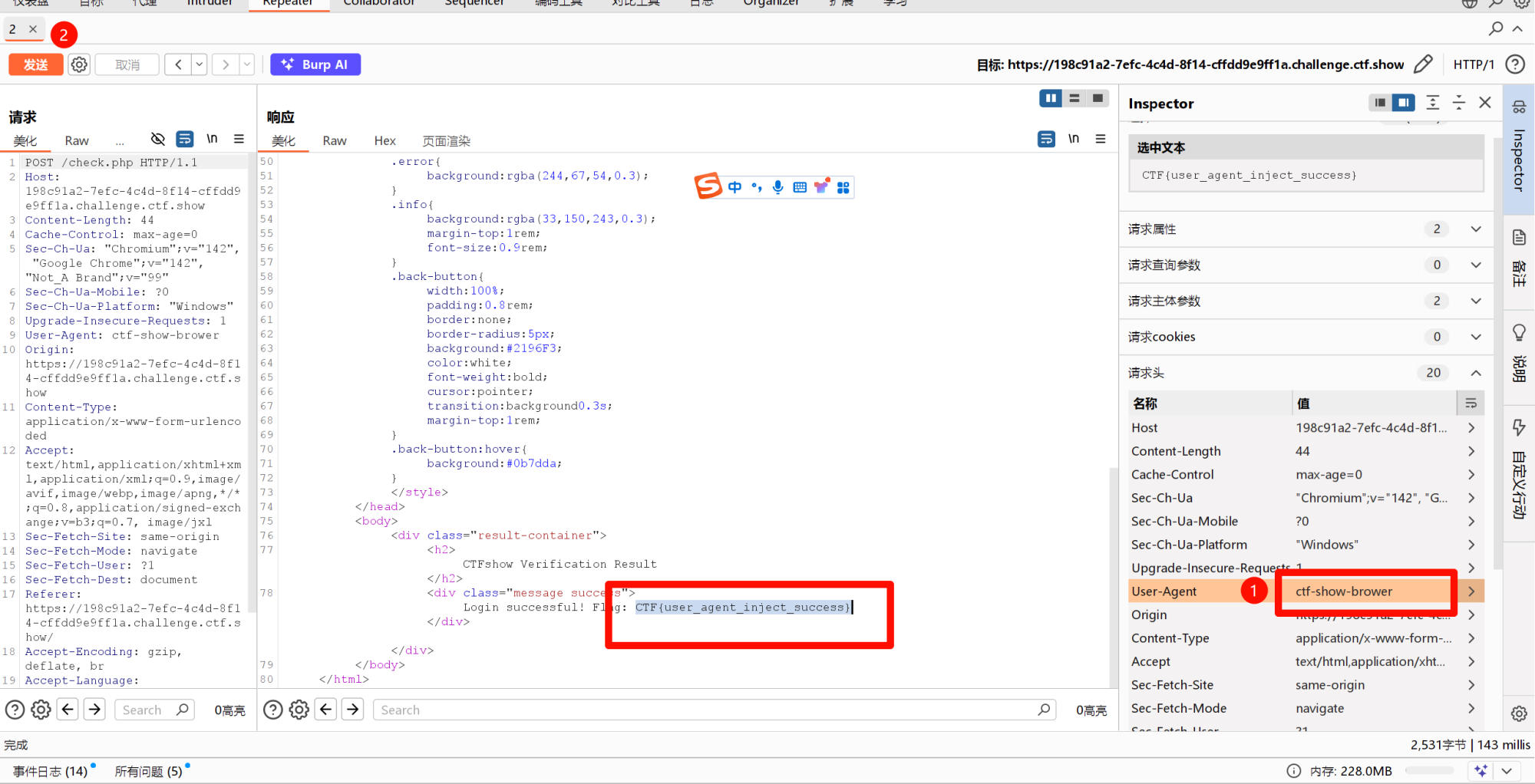
Task: Switch response view to Hex tab
Action: (x=385, y=141)
